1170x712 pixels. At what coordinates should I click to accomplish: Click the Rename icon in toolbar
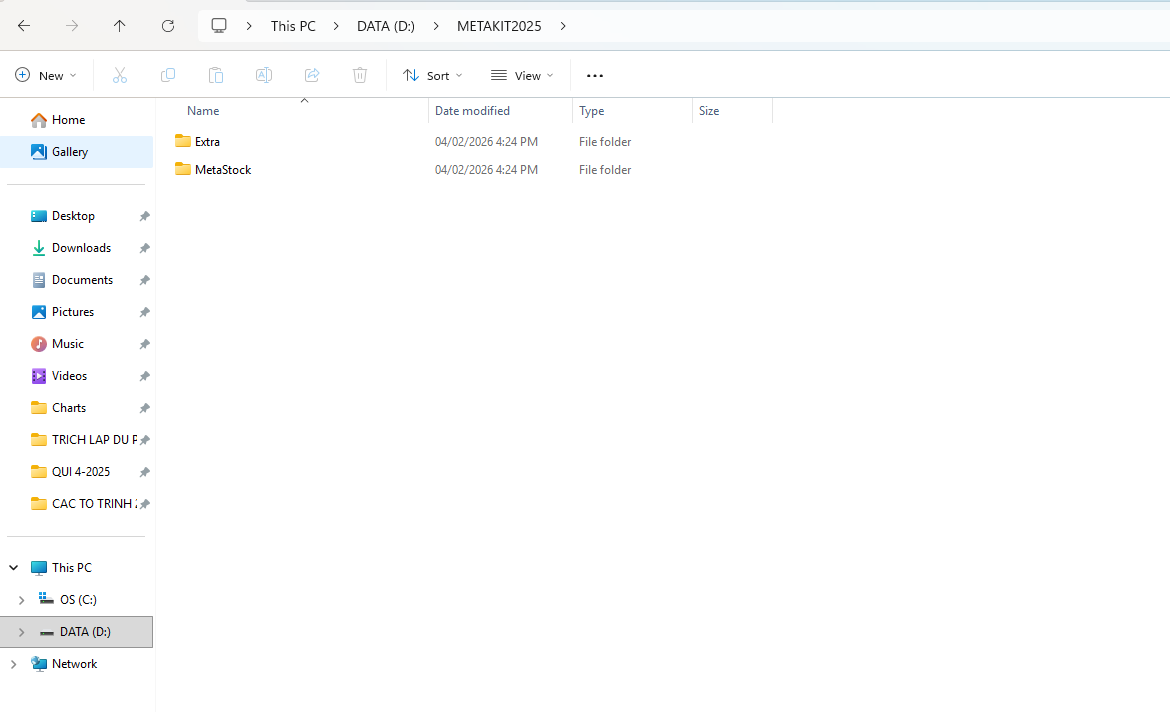click(264, 75)
